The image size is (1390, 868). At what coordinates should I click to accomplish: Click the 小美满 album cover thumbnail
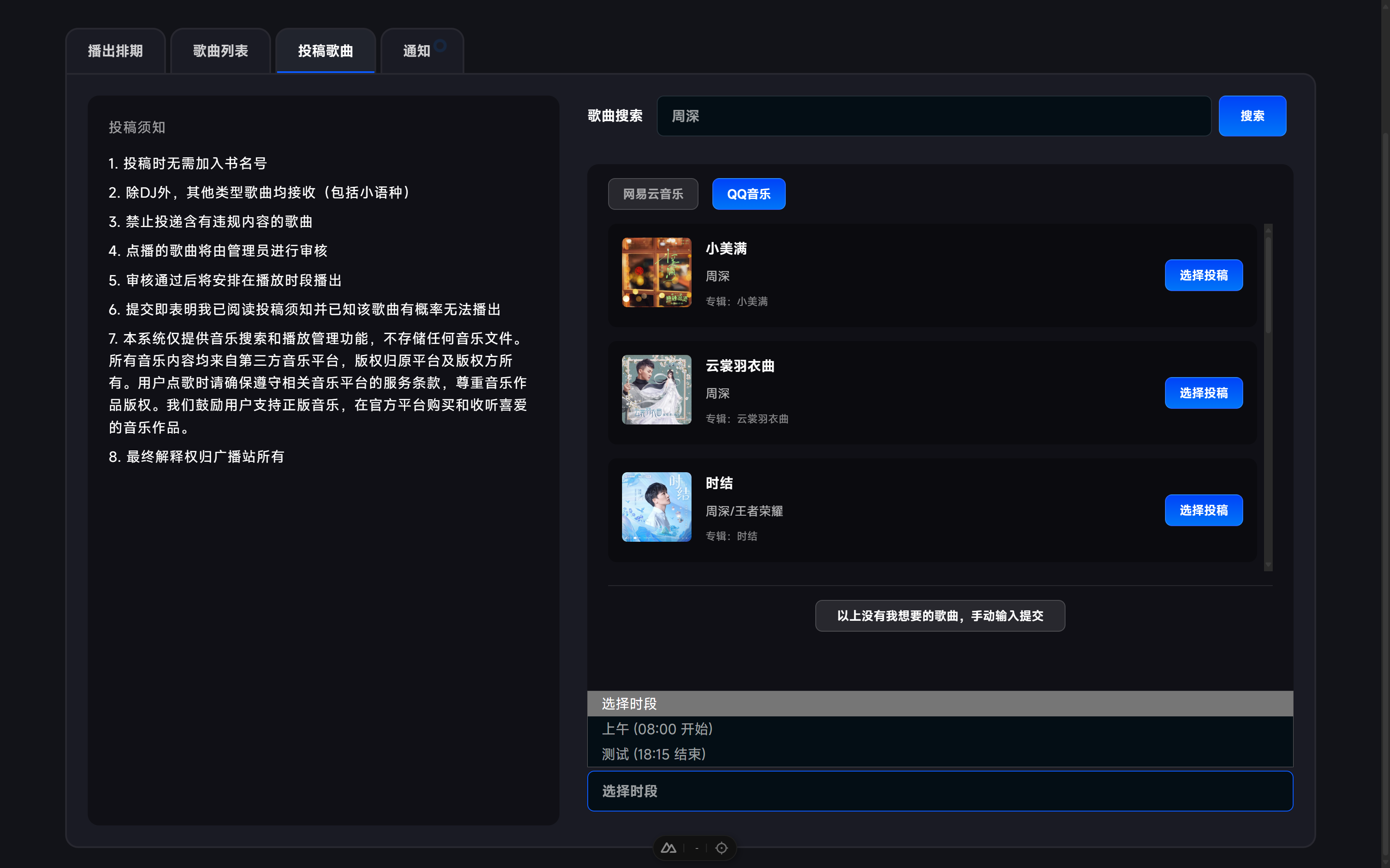(x=656, y=273)
